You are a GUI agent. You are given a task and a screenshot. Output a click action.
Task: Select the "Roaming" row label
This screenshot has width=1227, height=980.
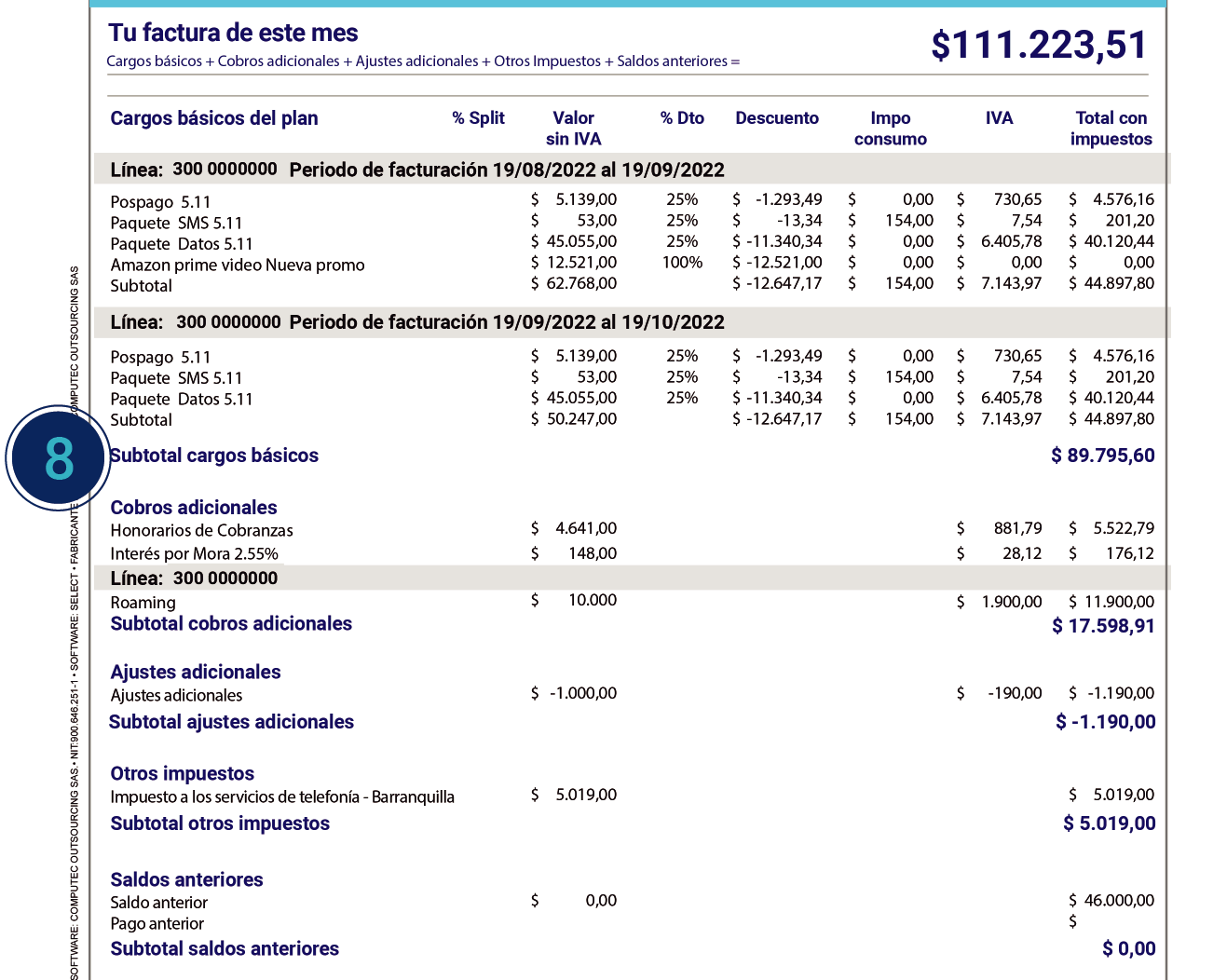point(143,603)
